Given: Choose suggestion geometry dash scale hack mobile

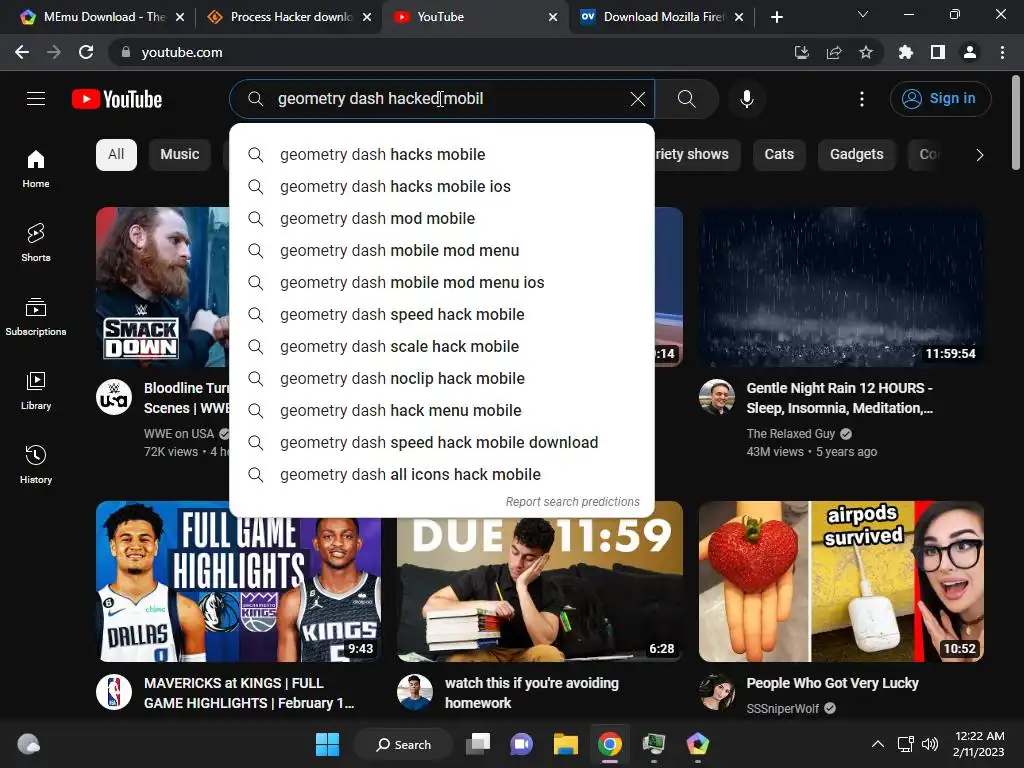Looking at the screenshot, I should click(442, 347).
